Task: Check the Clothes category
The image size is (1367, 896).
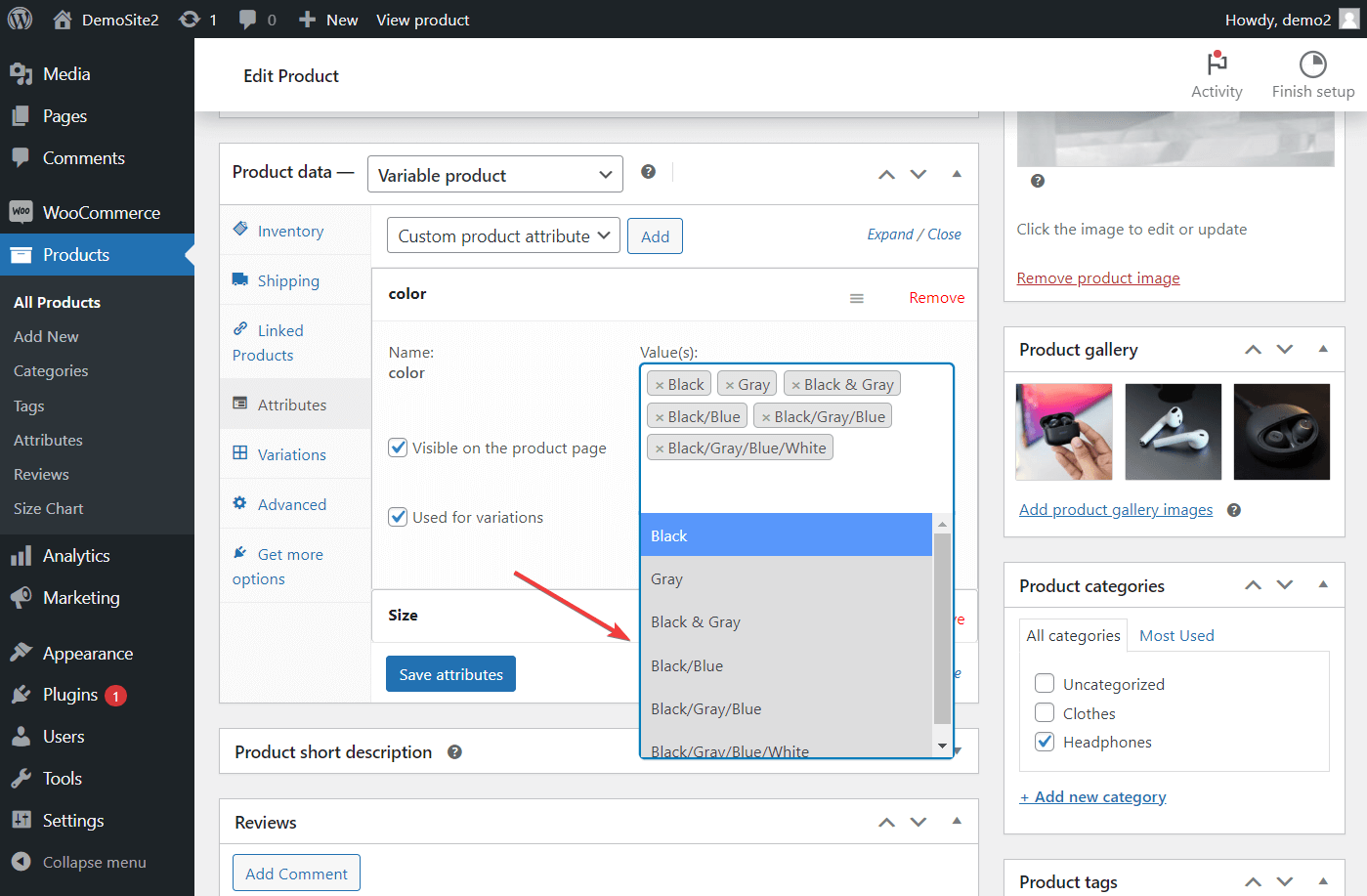Action: 1045,712
